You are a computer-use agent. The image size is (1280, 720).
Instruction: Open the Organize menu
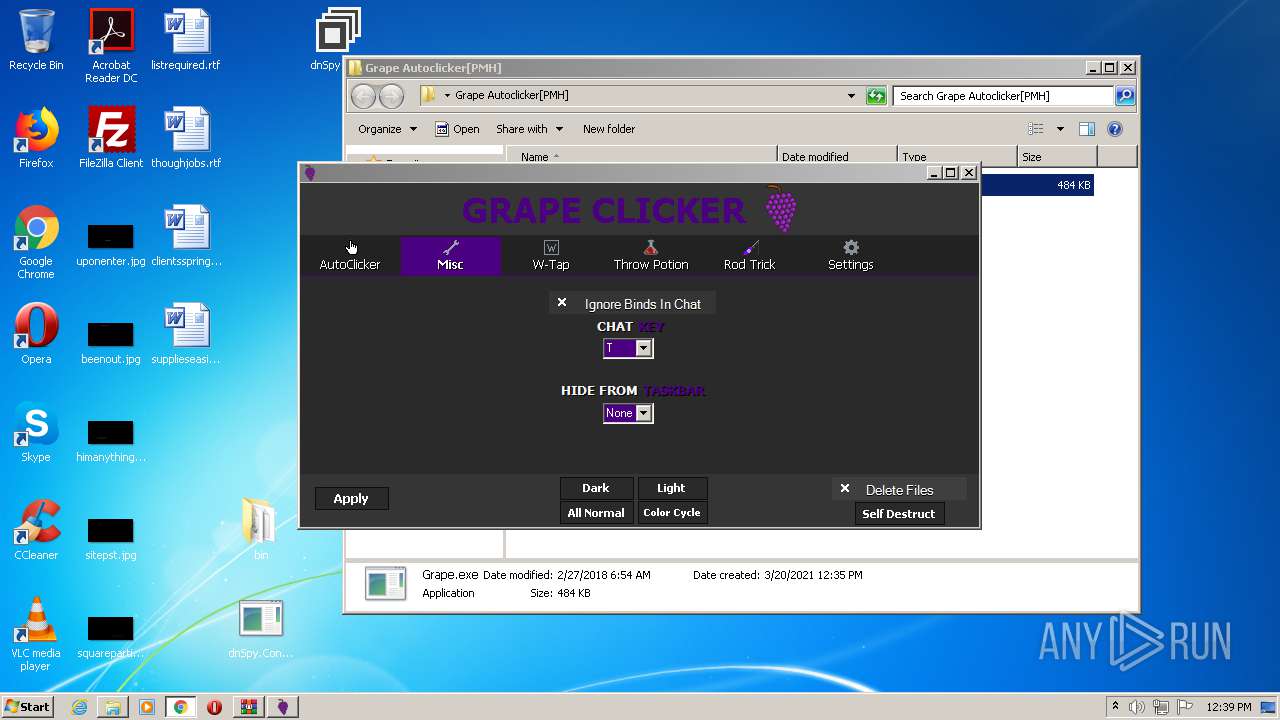click(387, 129)
